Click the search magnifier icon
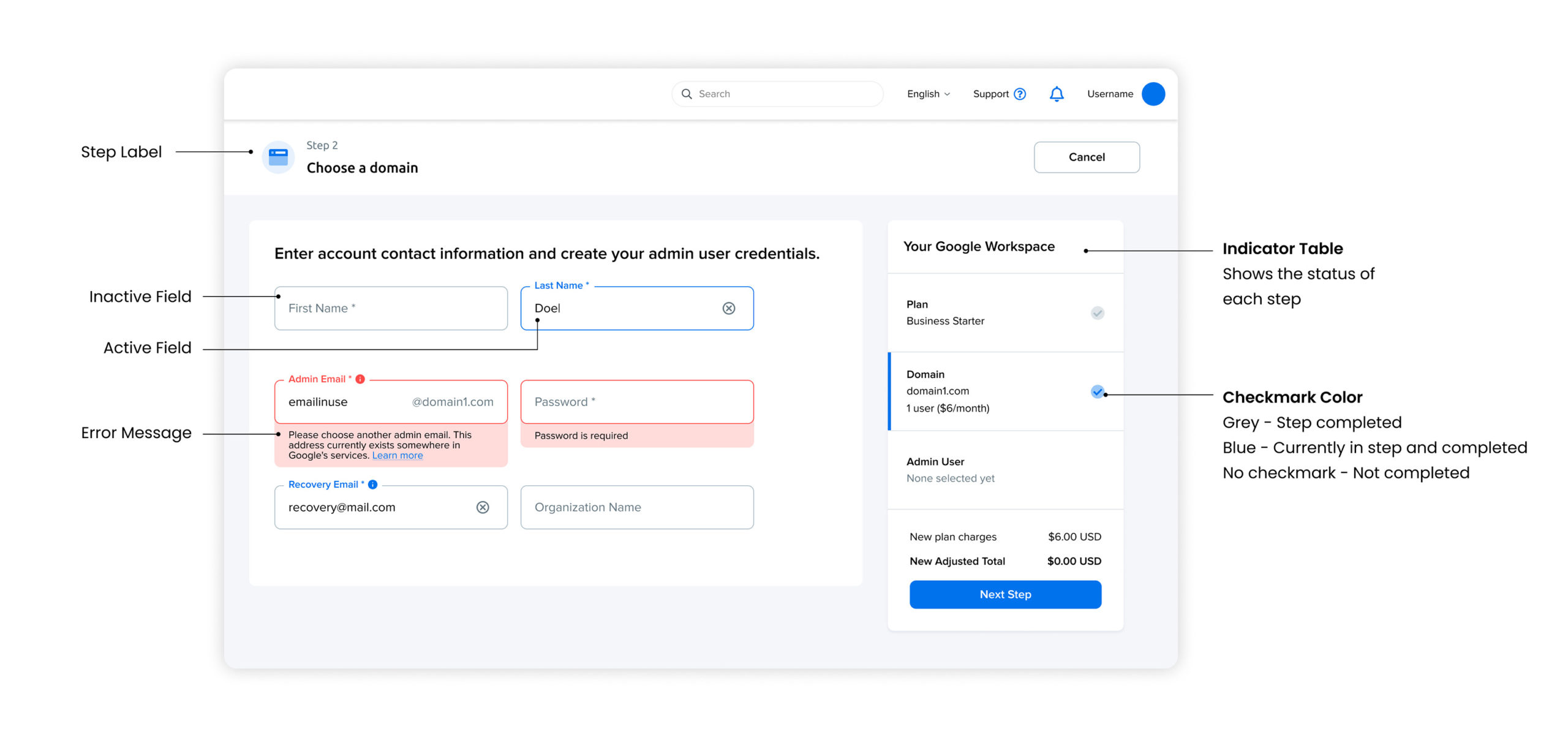This screenshot has width=1568, height=737. click(x=687, y=94)
